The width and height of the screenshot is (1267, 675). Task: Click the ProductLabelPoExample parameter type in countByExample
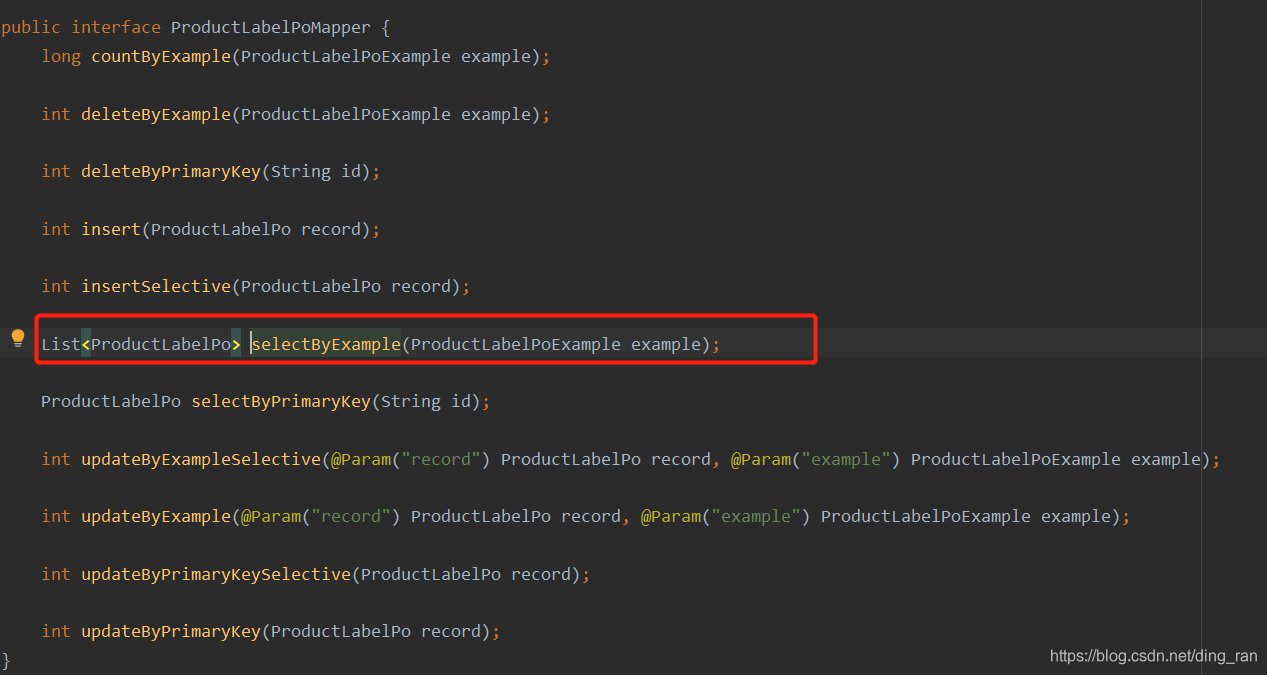coord(346,56)
